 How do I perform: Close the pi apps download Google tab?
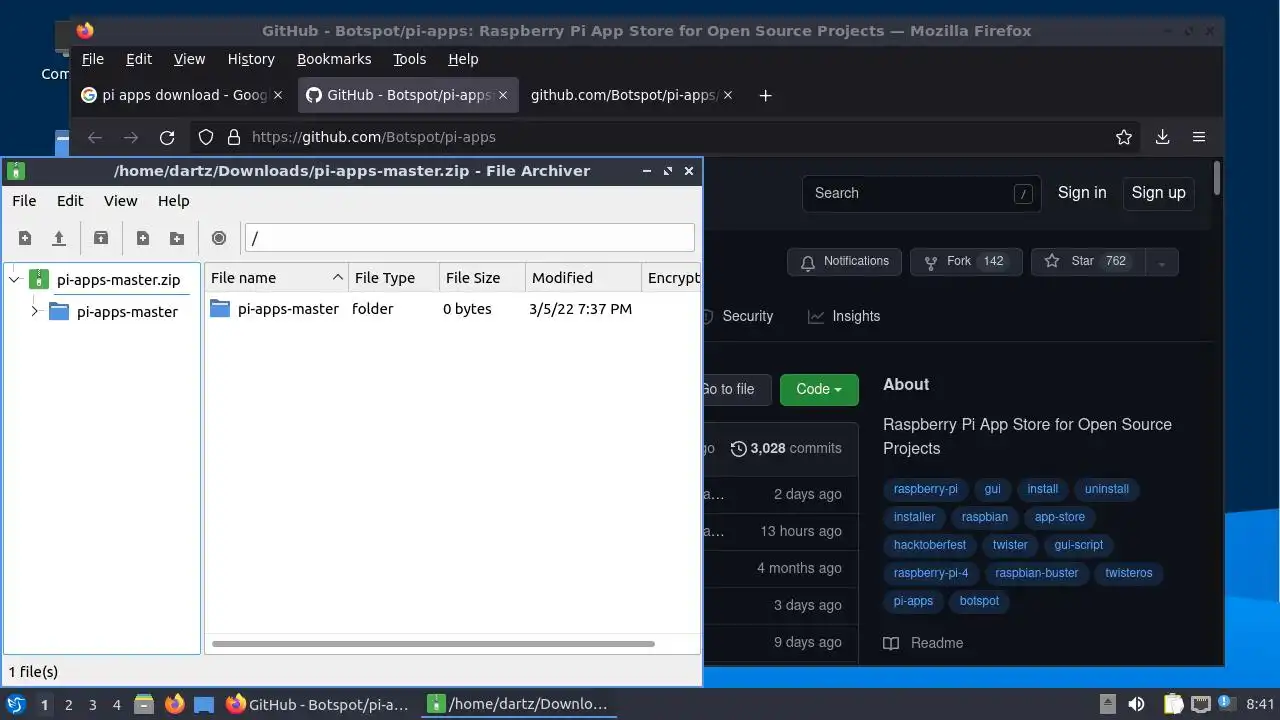(x=278, y=95)
